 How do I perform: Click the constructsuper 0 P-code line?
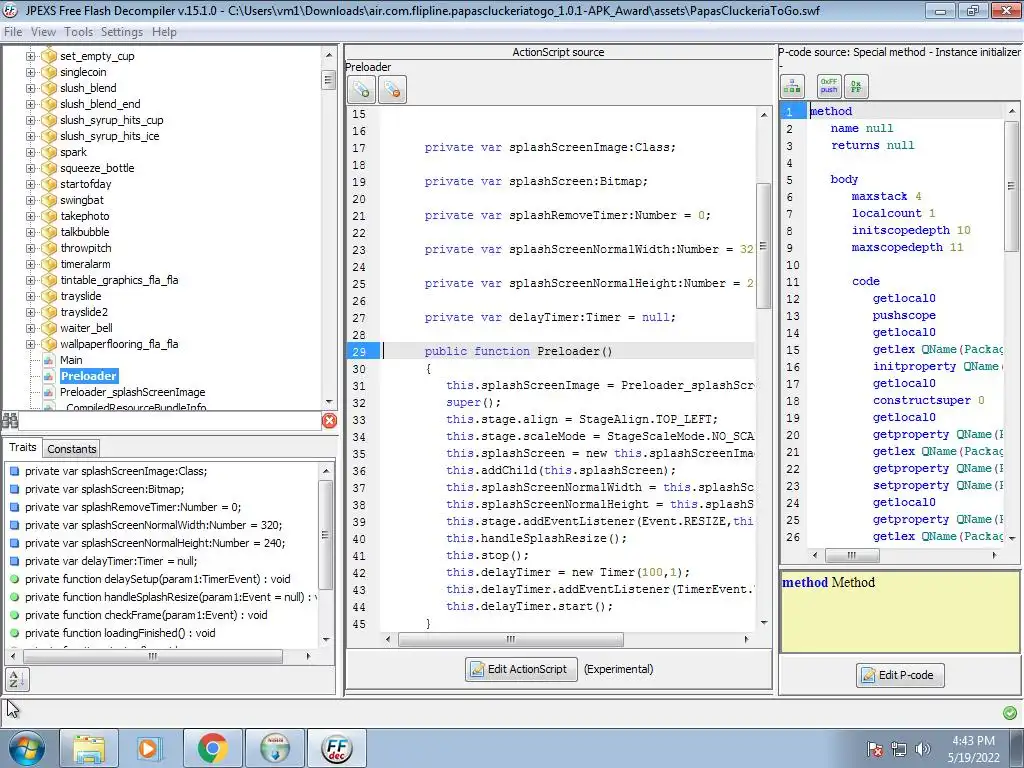pos(928,400)
